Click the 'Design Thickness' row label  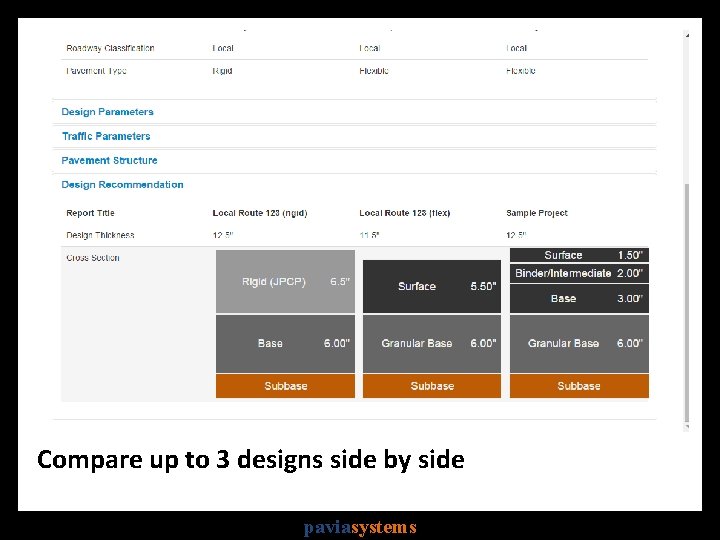click(100, 235)
